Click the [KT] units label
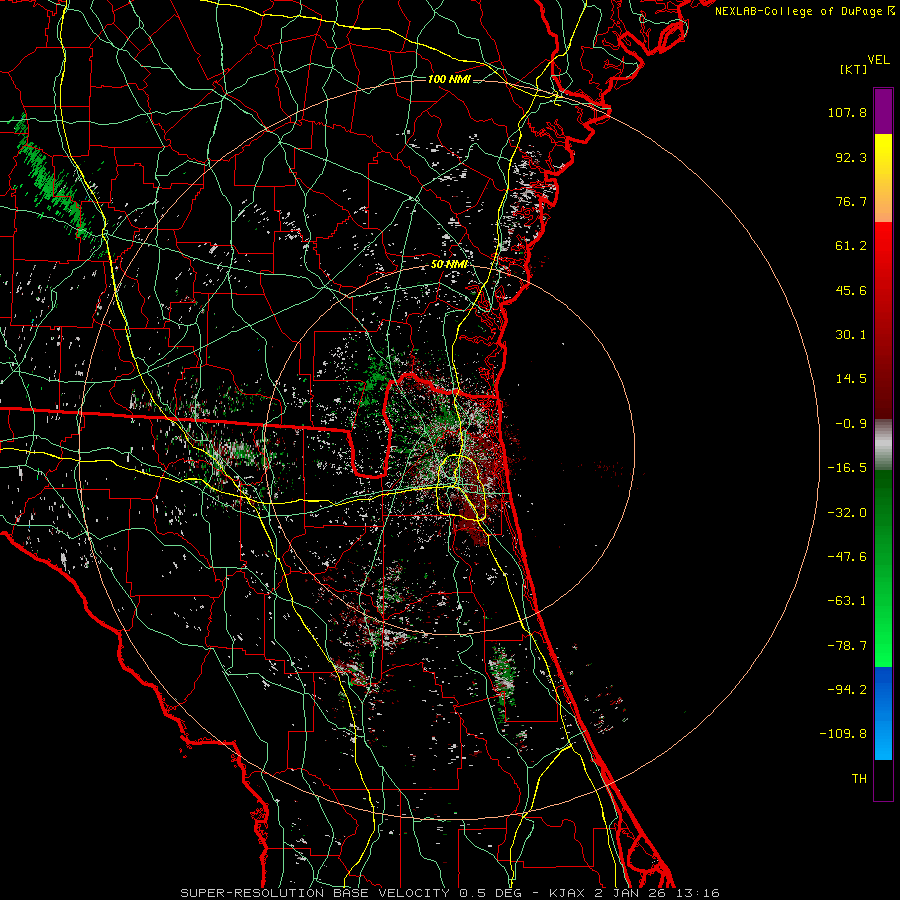This screenshot has height=900, width=900. 854,69
